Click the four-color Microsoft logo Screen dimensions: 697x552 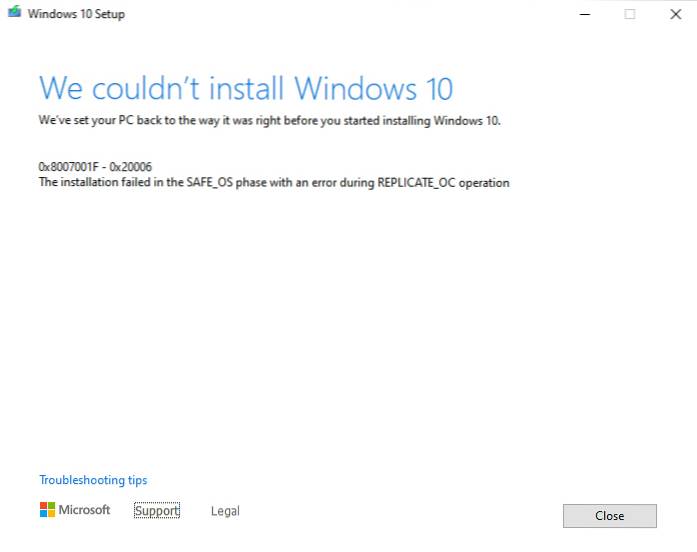[x=47, y=510]
